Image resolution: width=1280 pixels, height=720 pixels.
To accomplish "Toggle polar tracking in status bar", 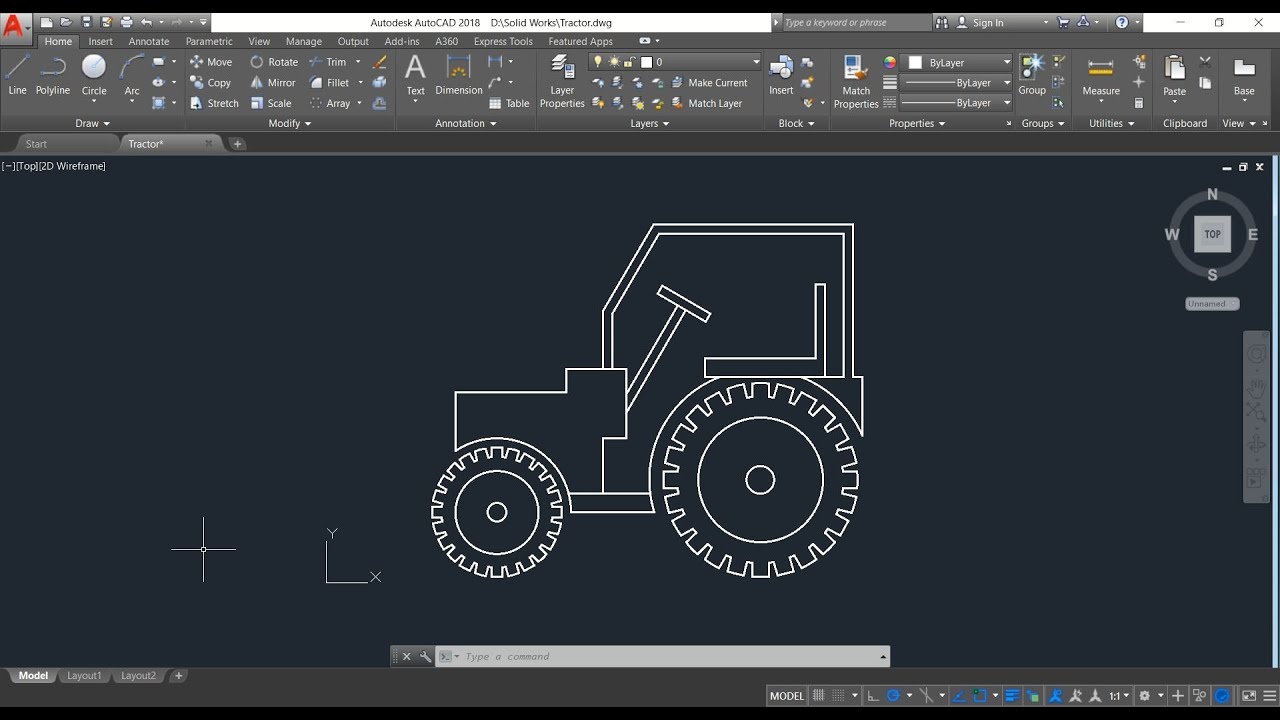I will point(894,696).
